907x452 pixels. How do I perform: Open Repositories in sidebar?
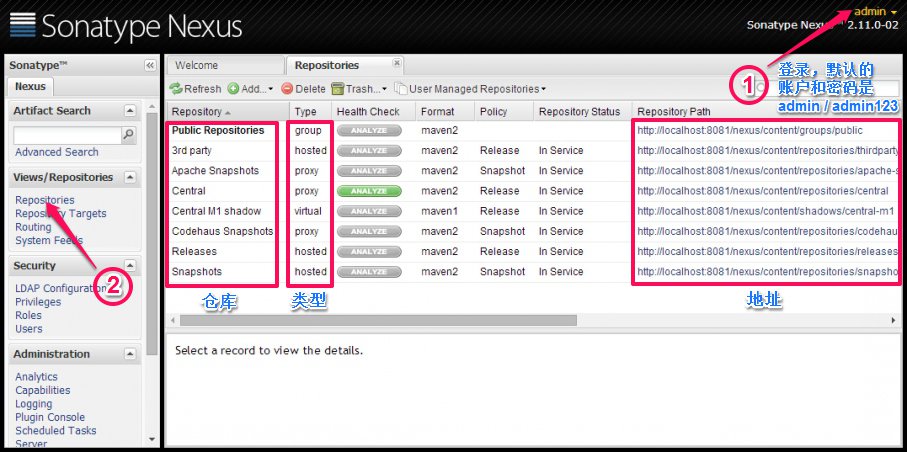[45, 200]
